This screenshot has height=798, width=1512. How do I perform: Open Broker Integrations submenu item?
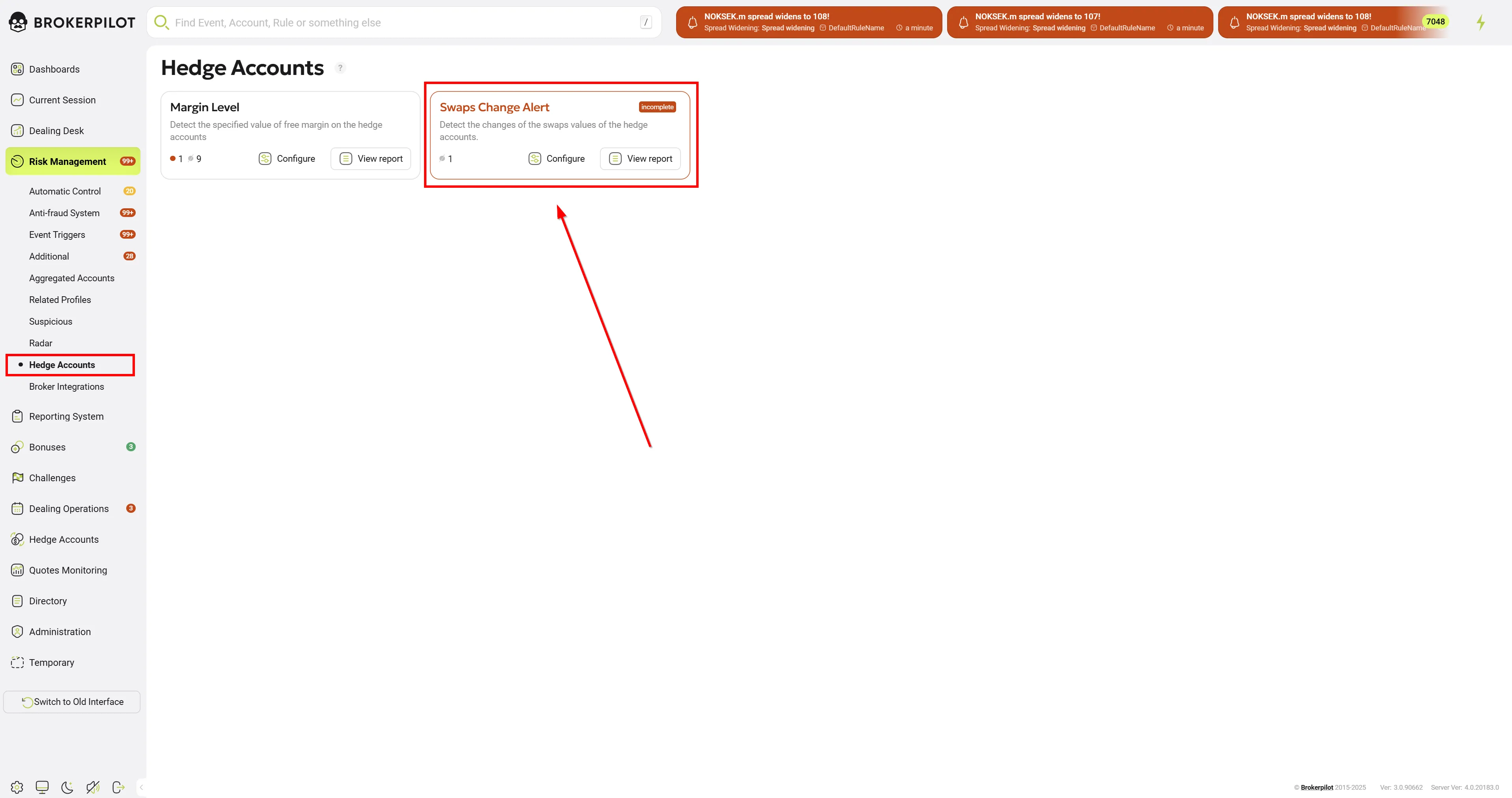point(66,387)
